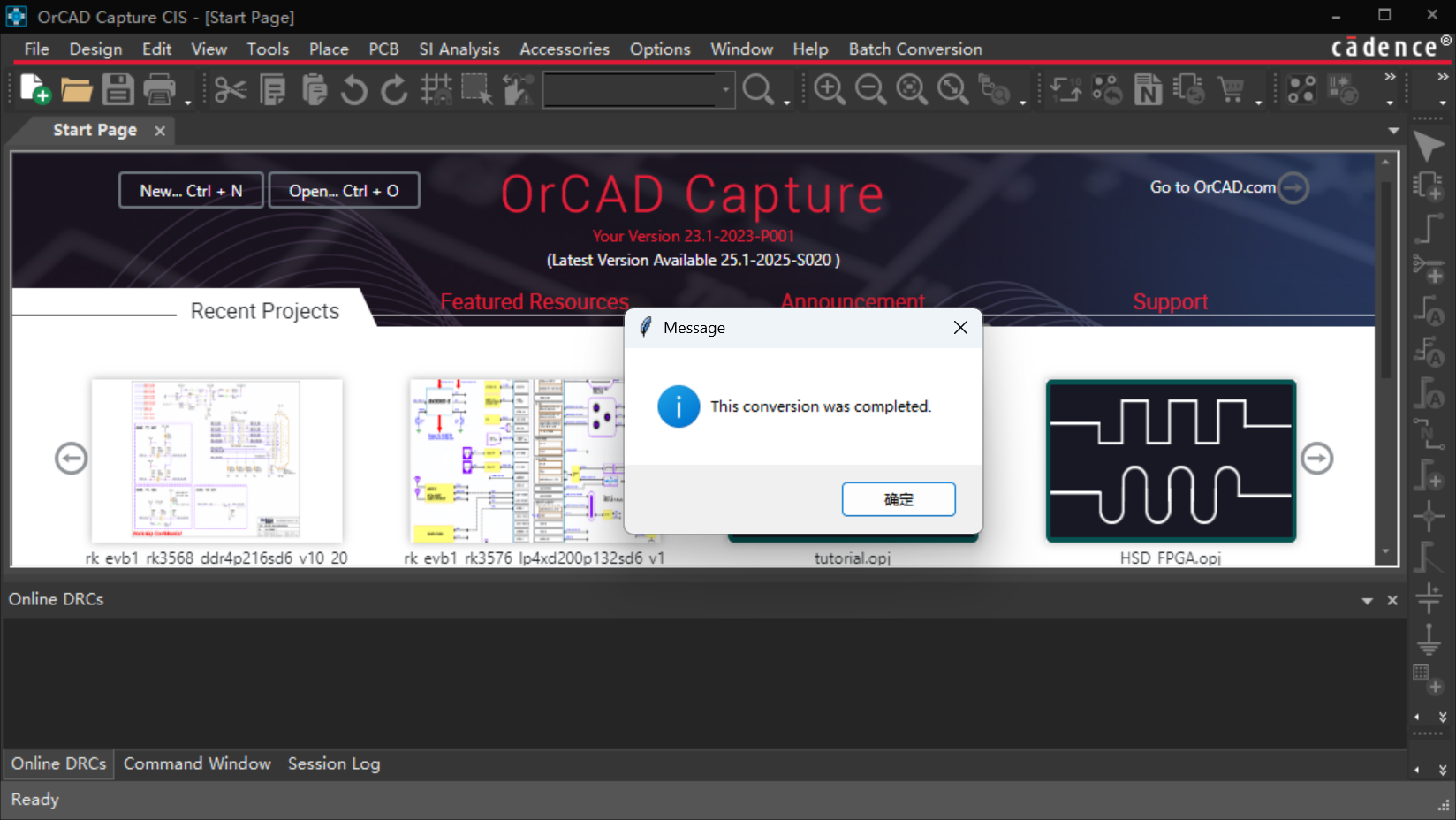Screen dimensions: 1456x820
Task: Open the Support section
Action: pos(1170,302)
